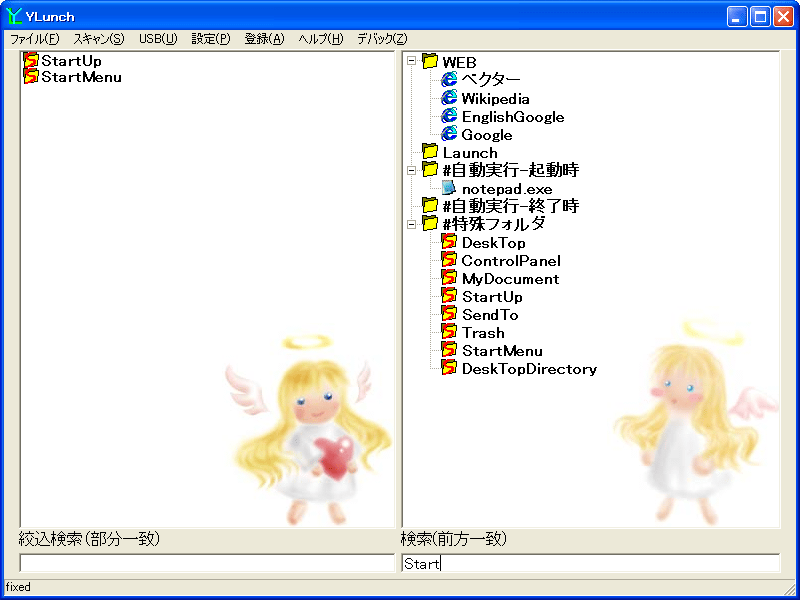This screenshot has height=600, width=800.
Task: Select the SendTo entry in tree
Action: coord(490,315)
